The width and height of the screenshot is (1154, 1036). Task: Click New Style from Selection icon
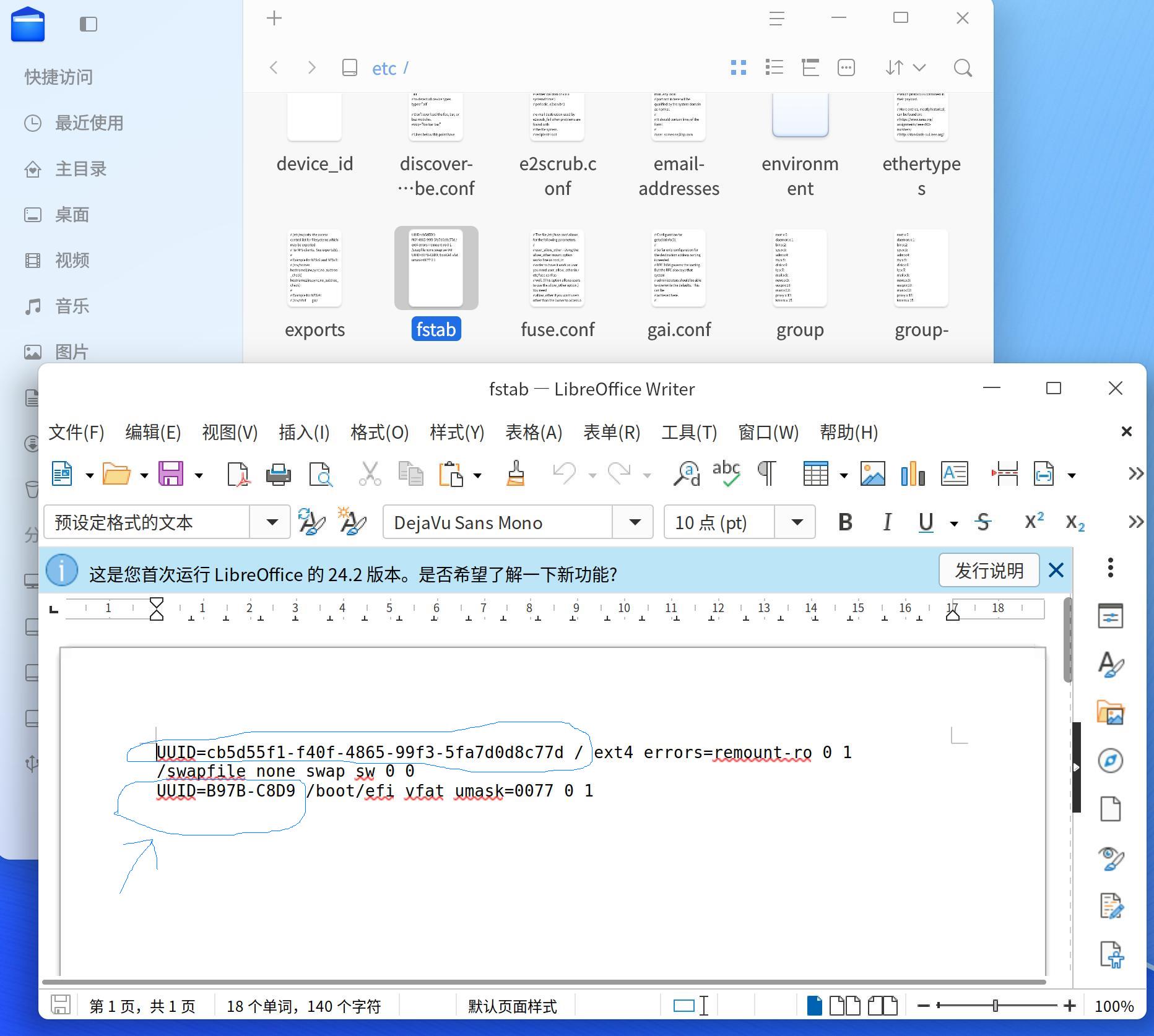[x=352, y=522]
